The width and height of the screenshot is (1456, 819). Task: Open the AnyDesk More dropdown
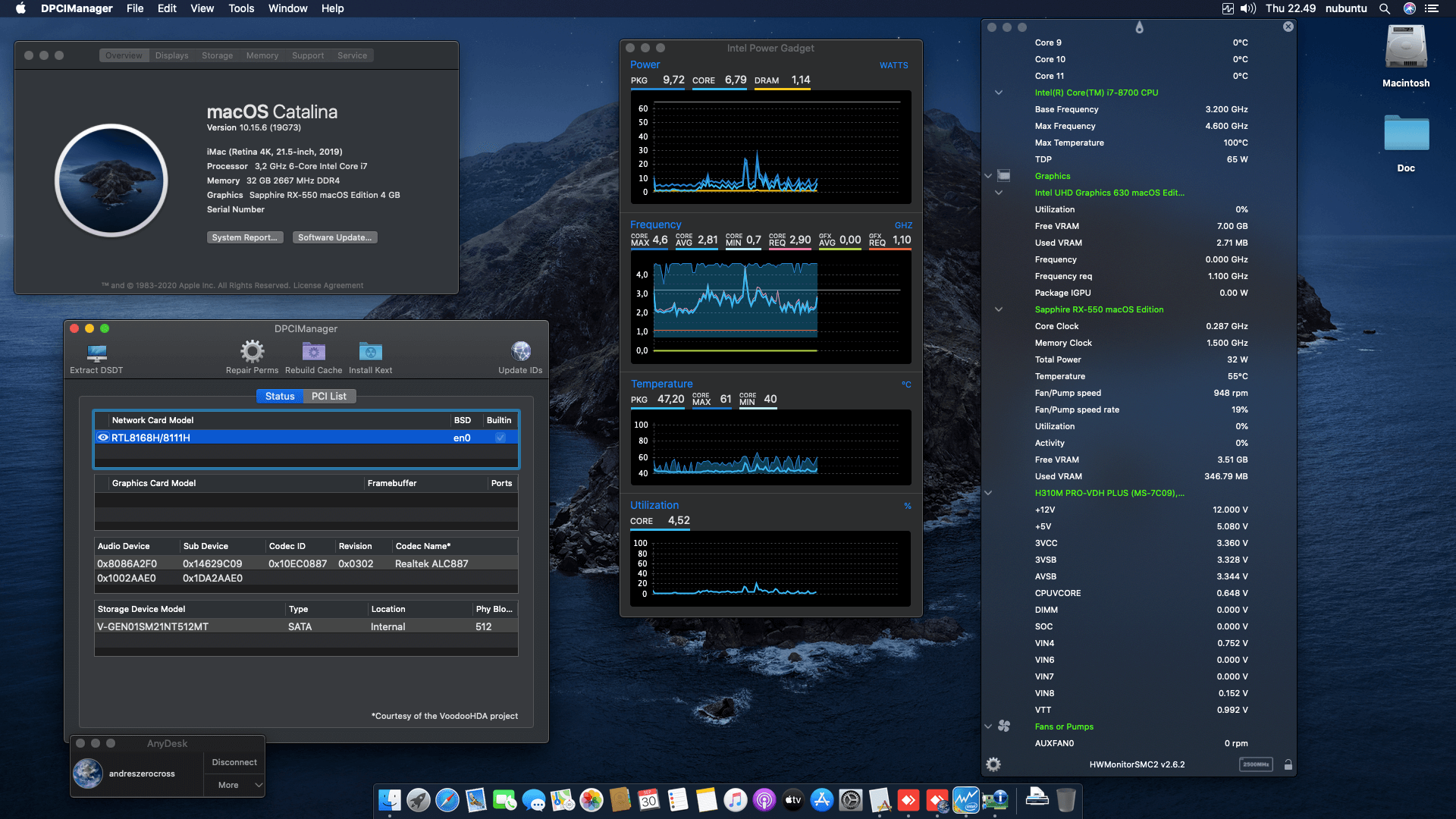234,785
